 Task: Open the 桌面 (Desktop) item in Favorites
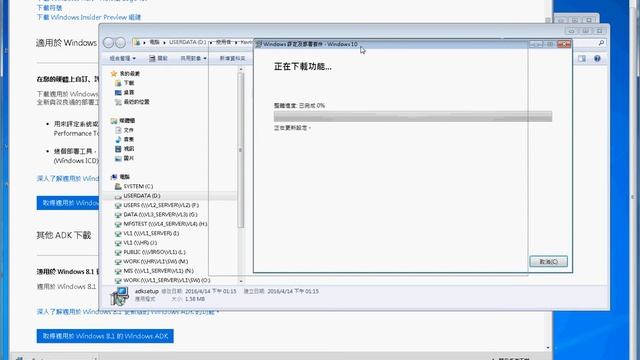129,92
